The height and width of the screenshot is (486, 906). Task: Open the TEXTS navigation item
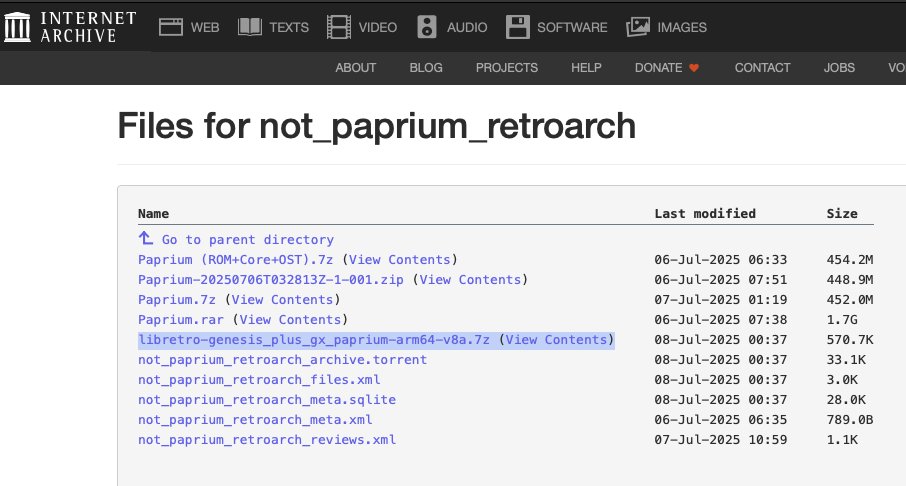point(289,27)
